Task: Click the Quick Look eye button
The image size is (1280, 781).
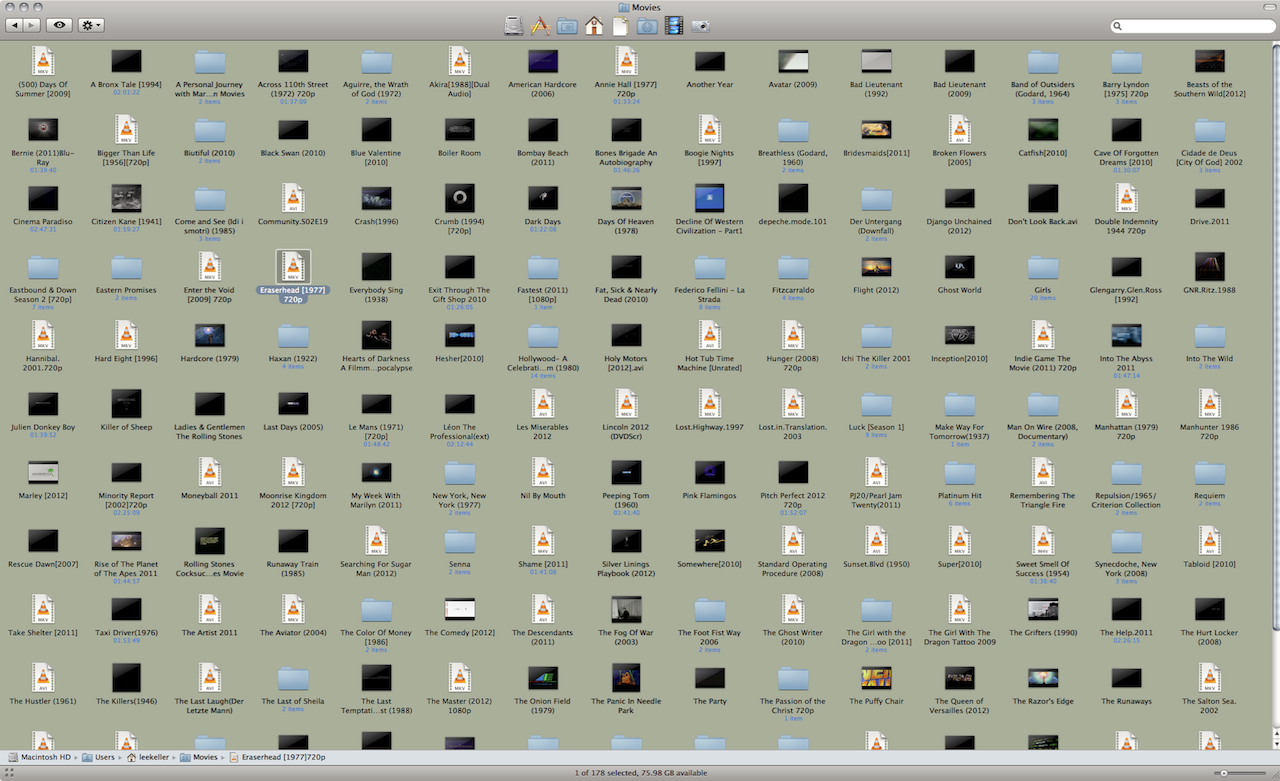Action: 59,25
